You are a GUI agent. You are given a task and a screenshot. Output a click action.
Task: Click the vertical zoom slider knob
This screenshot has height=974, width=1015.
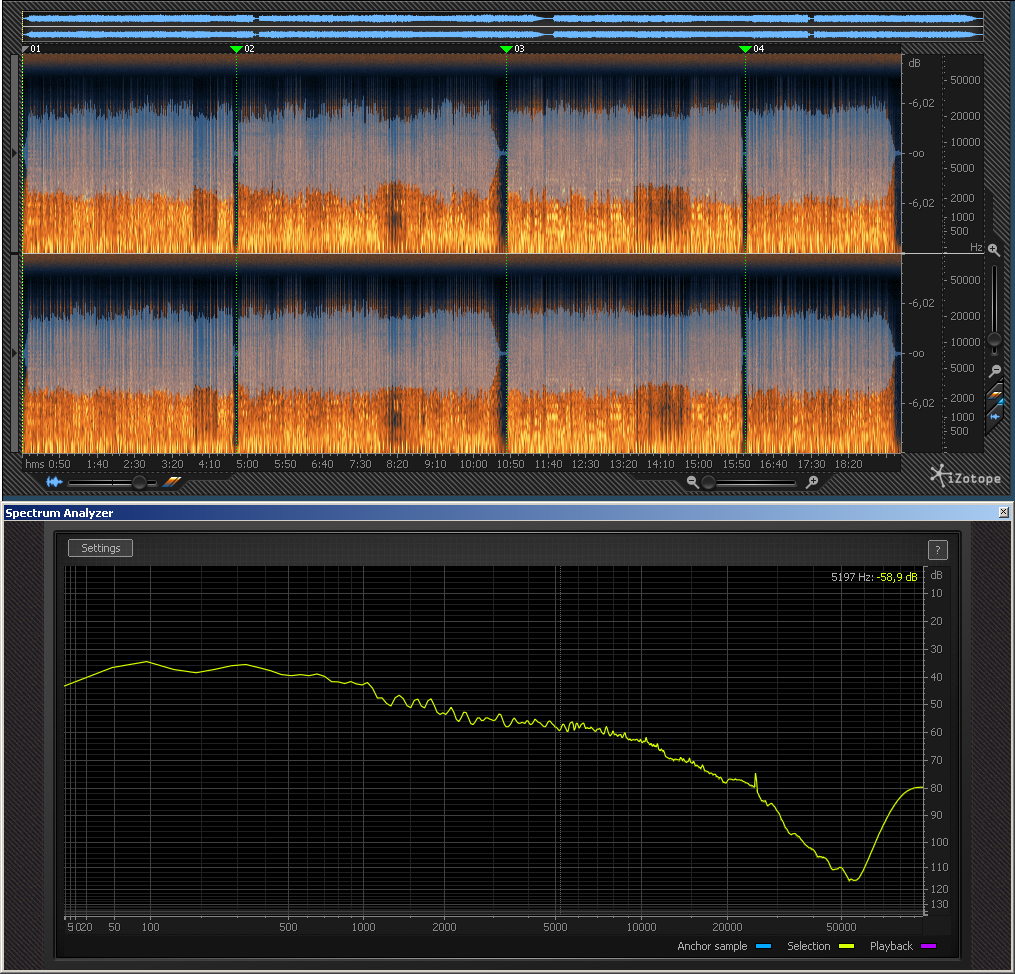pyautogui.click(x=994, y=340)
